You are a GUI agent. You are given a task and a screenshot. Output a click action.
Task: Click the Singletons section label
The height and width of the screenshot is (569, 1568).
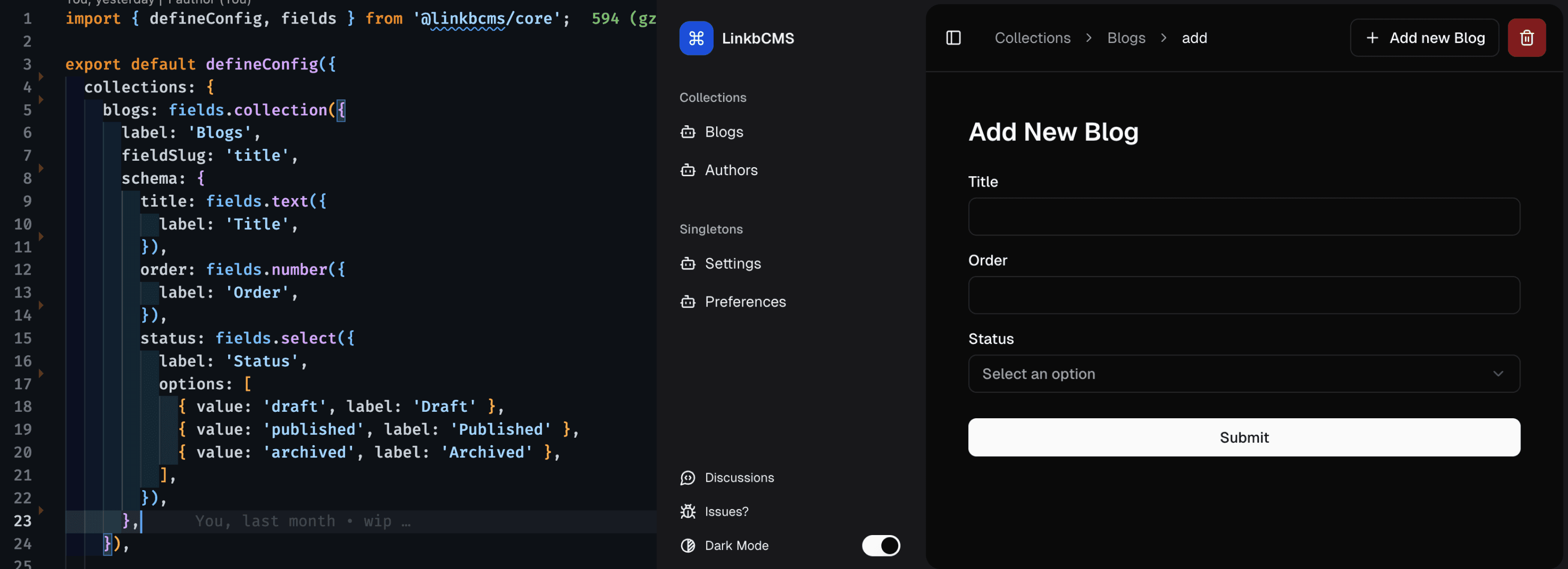(711, 229)
